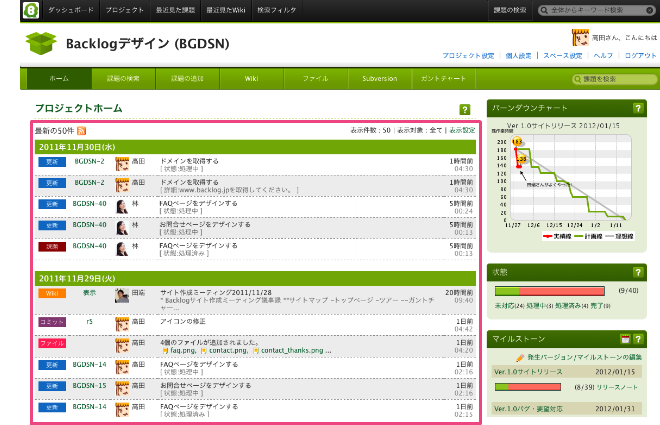Click the green box project icon
660x425 pixels.
(x=41, y=43)
